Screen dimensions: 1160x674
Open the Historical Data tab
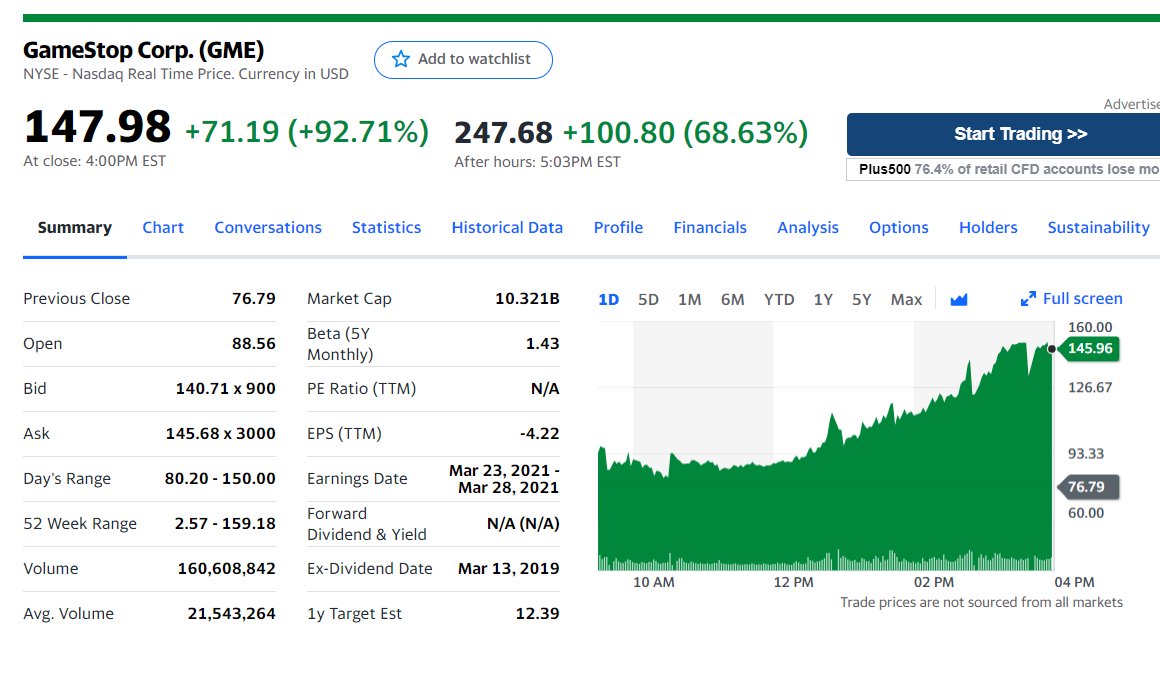click(x=508, y=228)
